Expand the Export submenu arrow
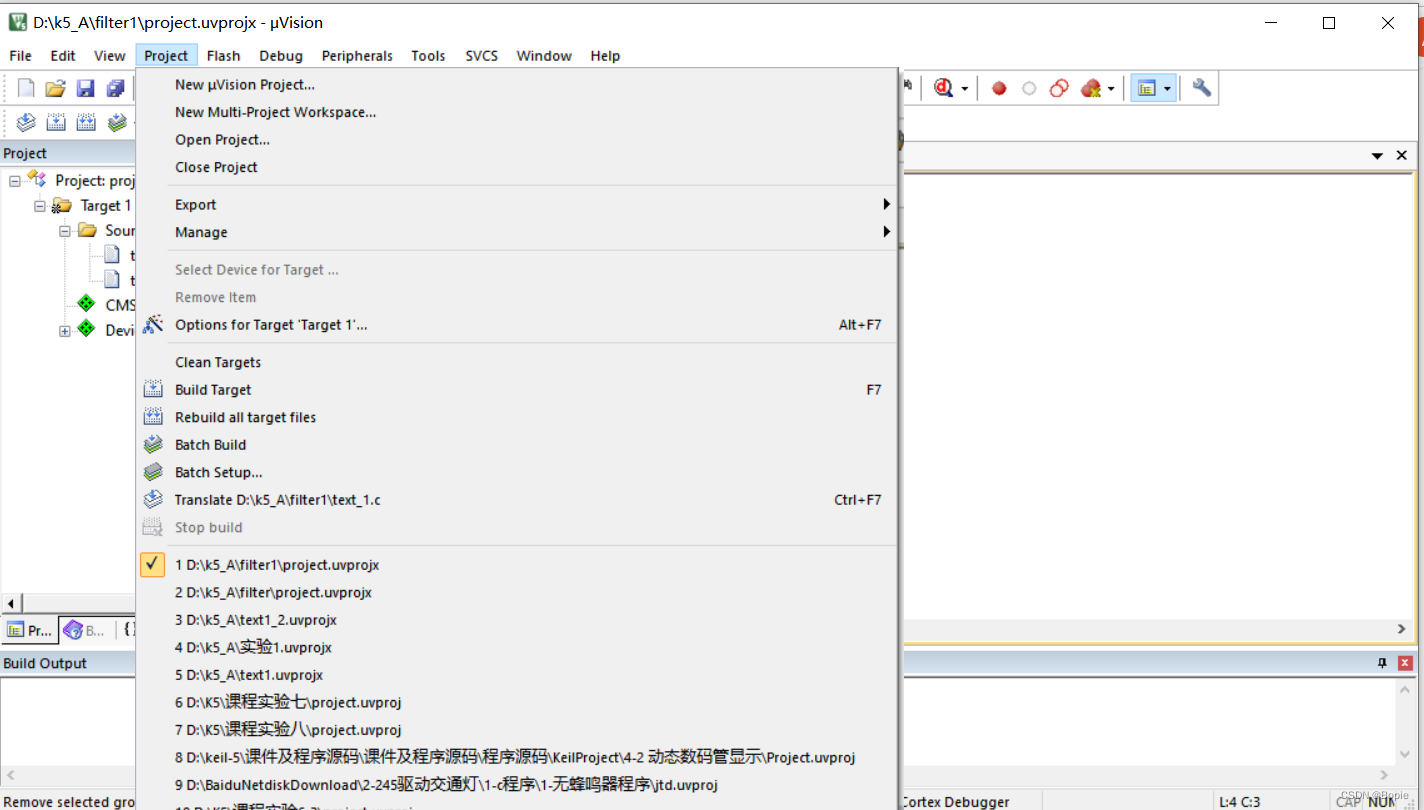This screenshot has height=810, width=1424. [886, 204]
